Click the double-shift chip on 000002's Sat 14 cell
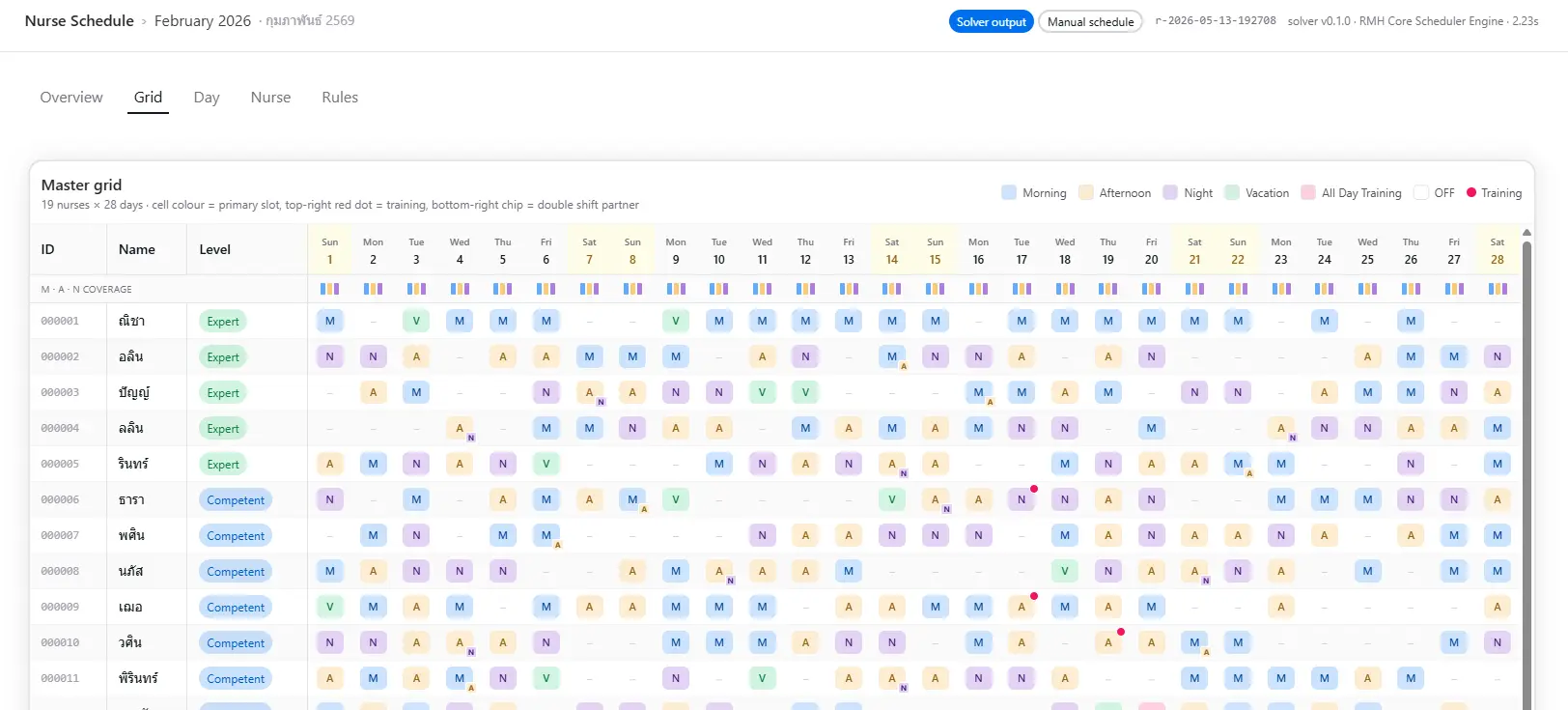 pos(904,366)
